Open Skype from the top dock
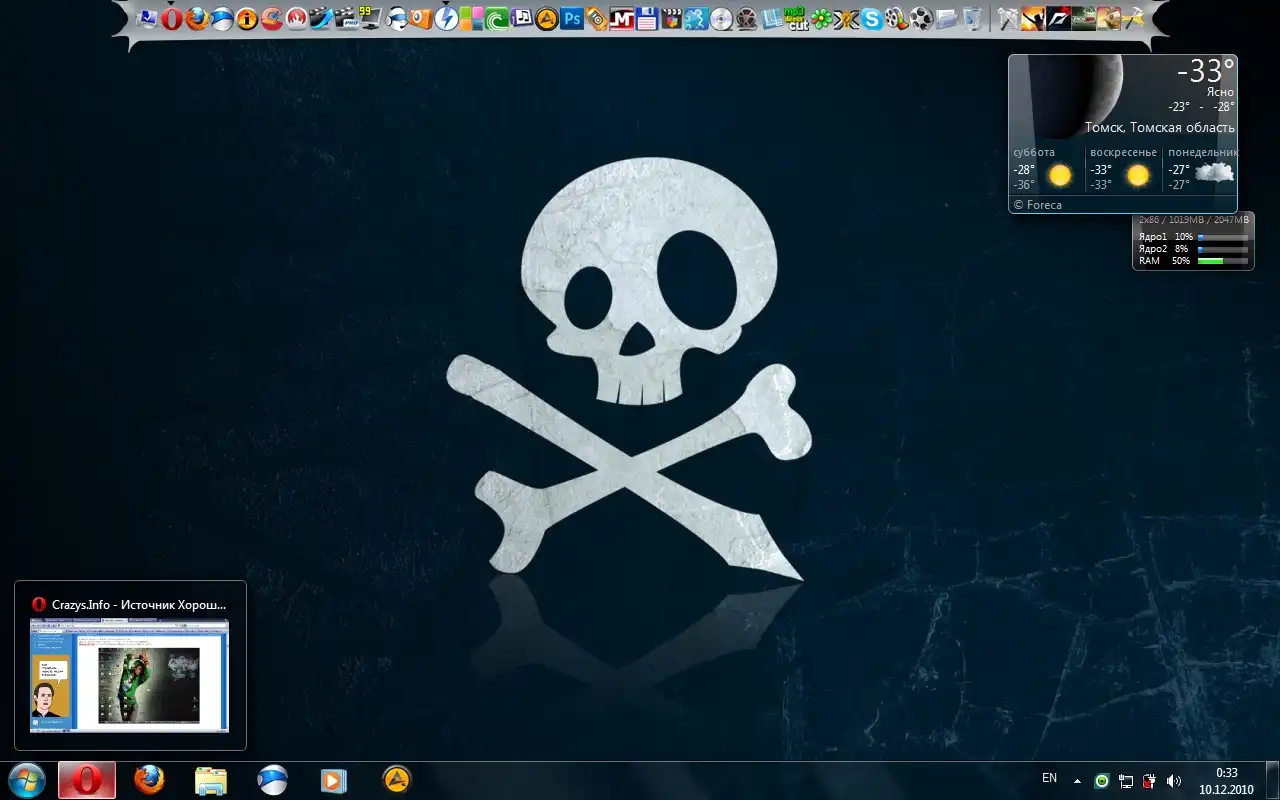The width and height of the screenshot is (1280, 800). click(x=872, y=18)
